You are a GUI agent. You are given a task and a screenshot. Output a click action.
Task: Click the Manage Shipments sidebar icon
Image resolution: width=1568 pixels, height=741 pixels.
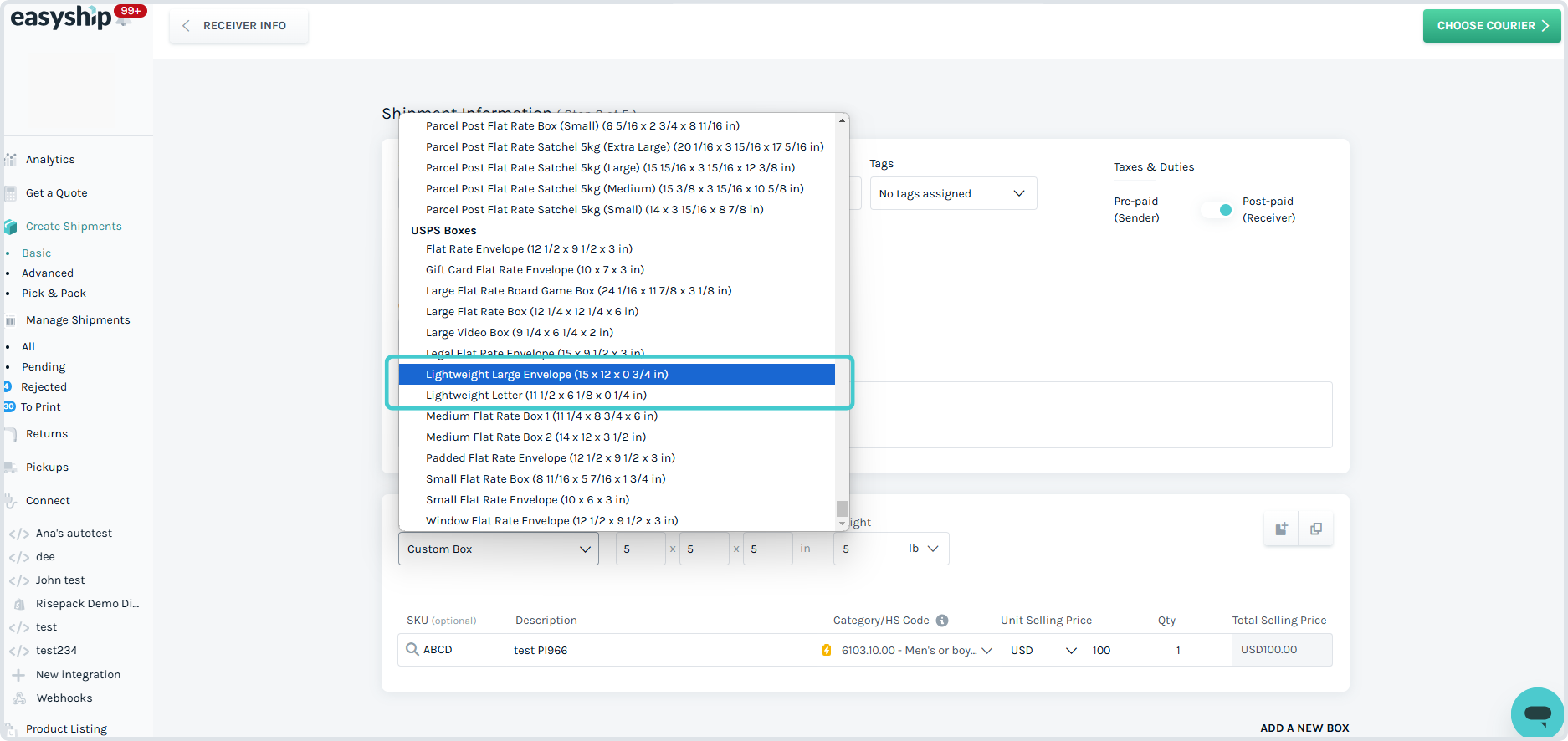pos(11,320)
